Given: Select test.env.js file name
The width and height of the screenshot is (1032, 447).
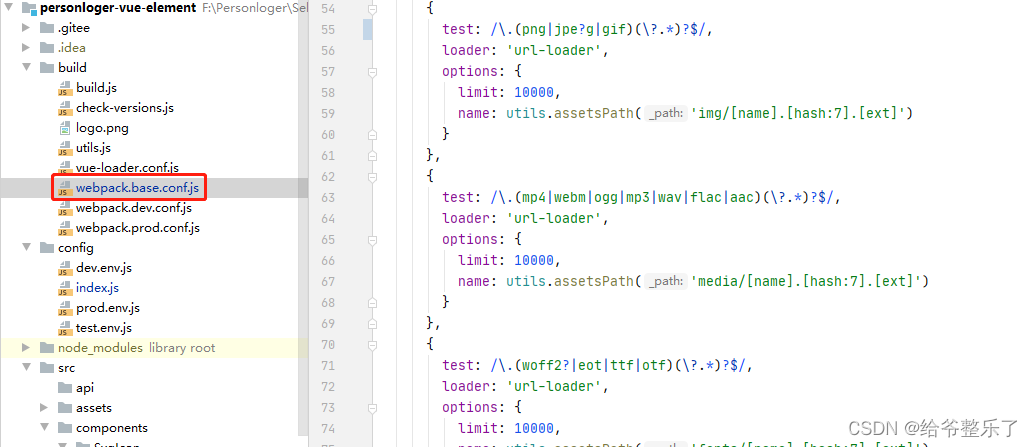Looking at the screenshot, I should pyautogui.click(x=104, y=328).
